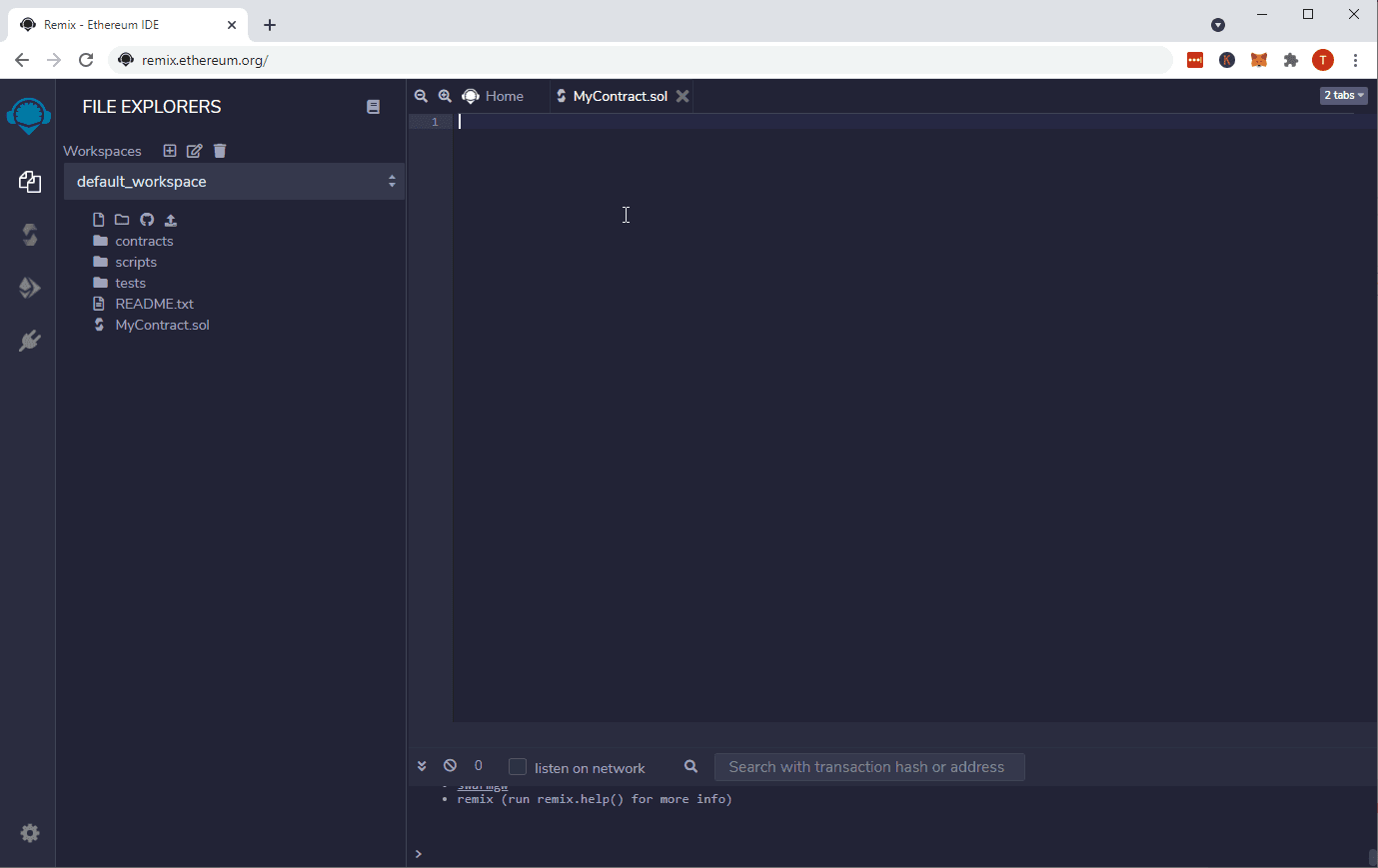Image resolution: width=1378 pixels, height=868 pixels.
Task: Reload the Remix page
Action: click(86, 60)
